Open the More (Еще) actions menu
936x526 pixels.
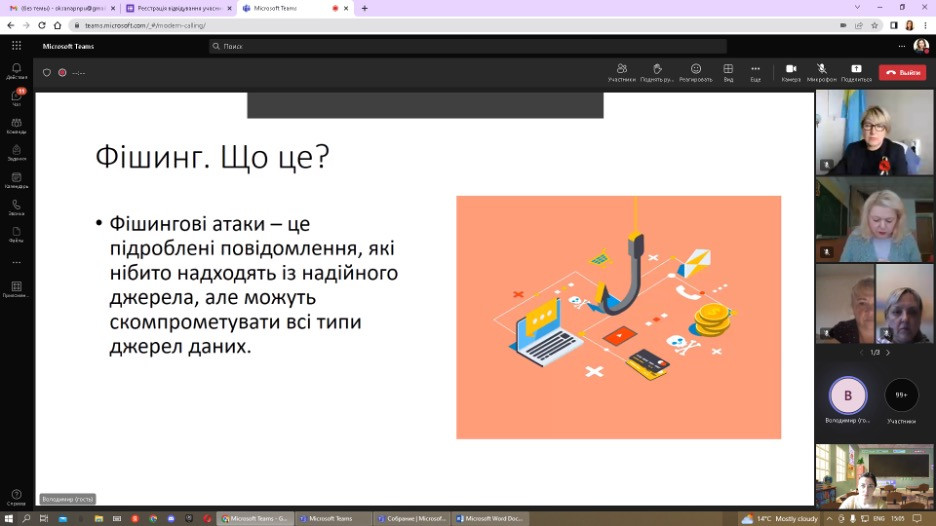[755, 72]
